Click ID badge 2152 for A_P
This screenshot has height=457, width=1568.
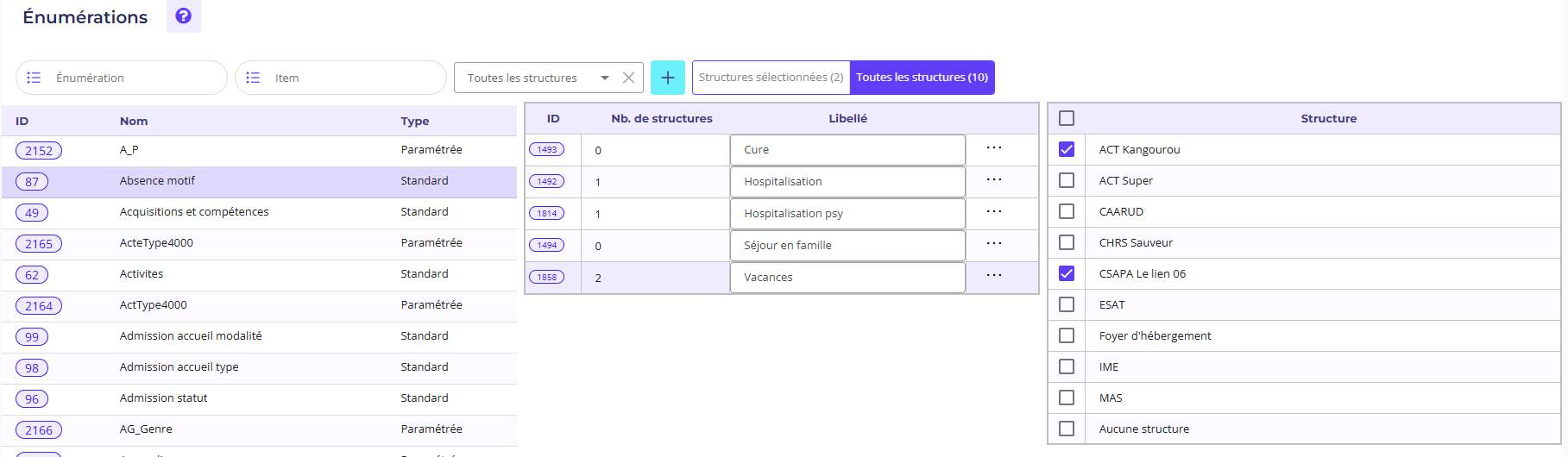(39, 151)
